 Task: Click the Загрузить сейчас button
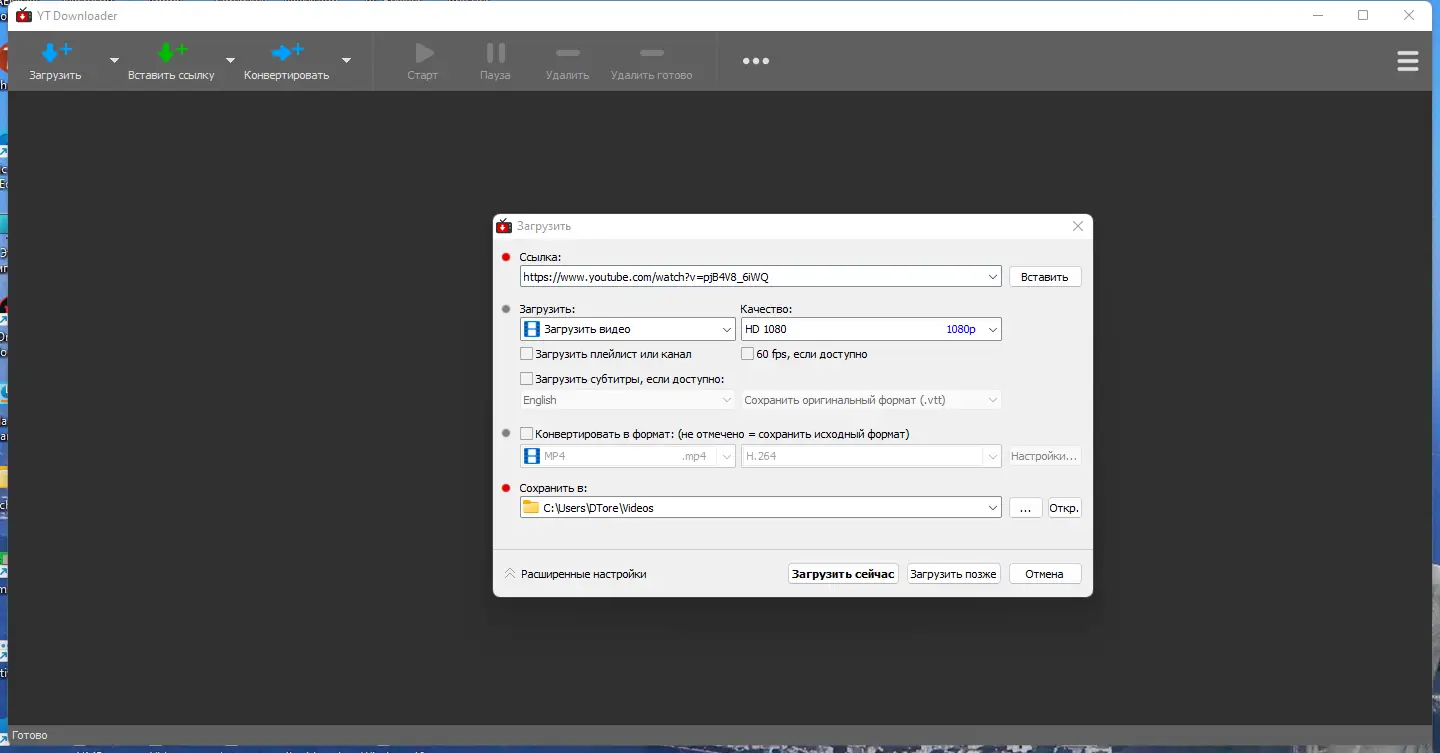tap(843, 574)
